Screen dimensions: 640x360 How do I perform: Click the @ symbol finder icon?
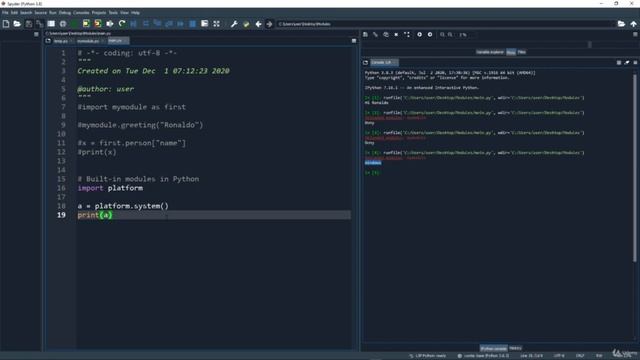(63, 24)
